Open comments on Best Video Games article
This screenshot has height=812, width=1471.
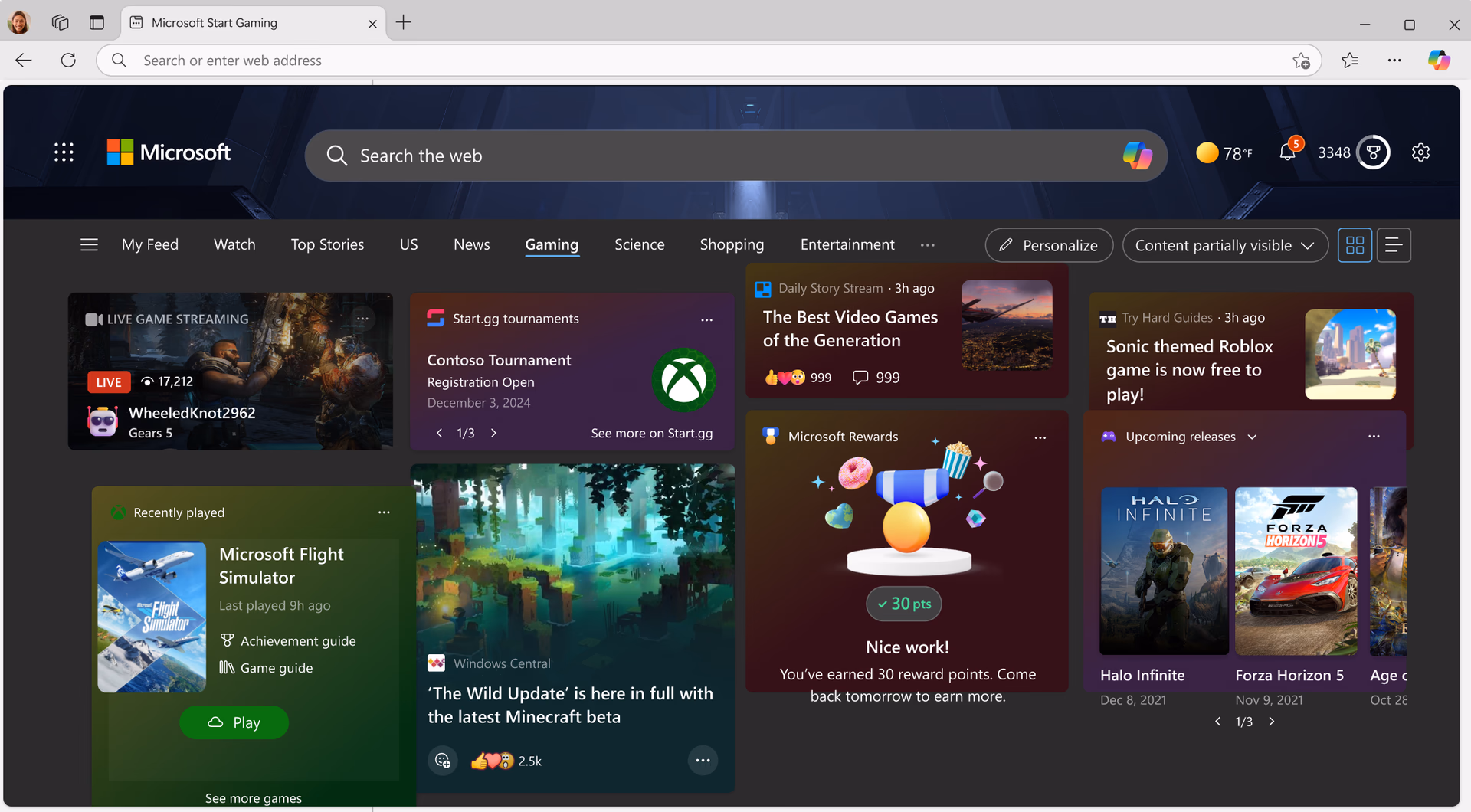pos(876,378)
